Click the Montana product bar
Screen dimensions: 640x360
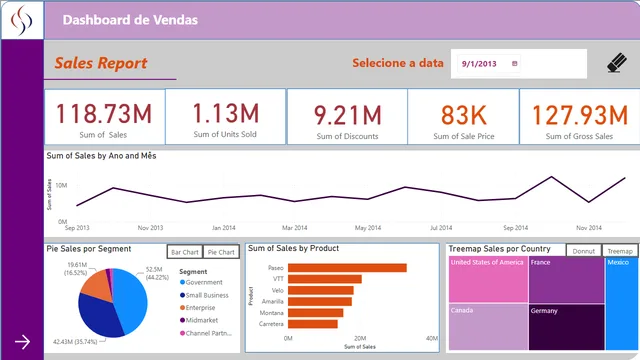tap(316, 313)
